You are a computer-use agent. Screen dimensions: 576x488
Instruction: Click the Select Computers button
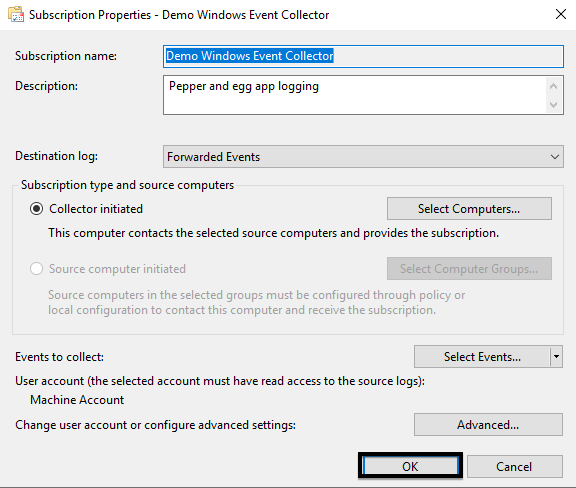[x=469, y=209]
